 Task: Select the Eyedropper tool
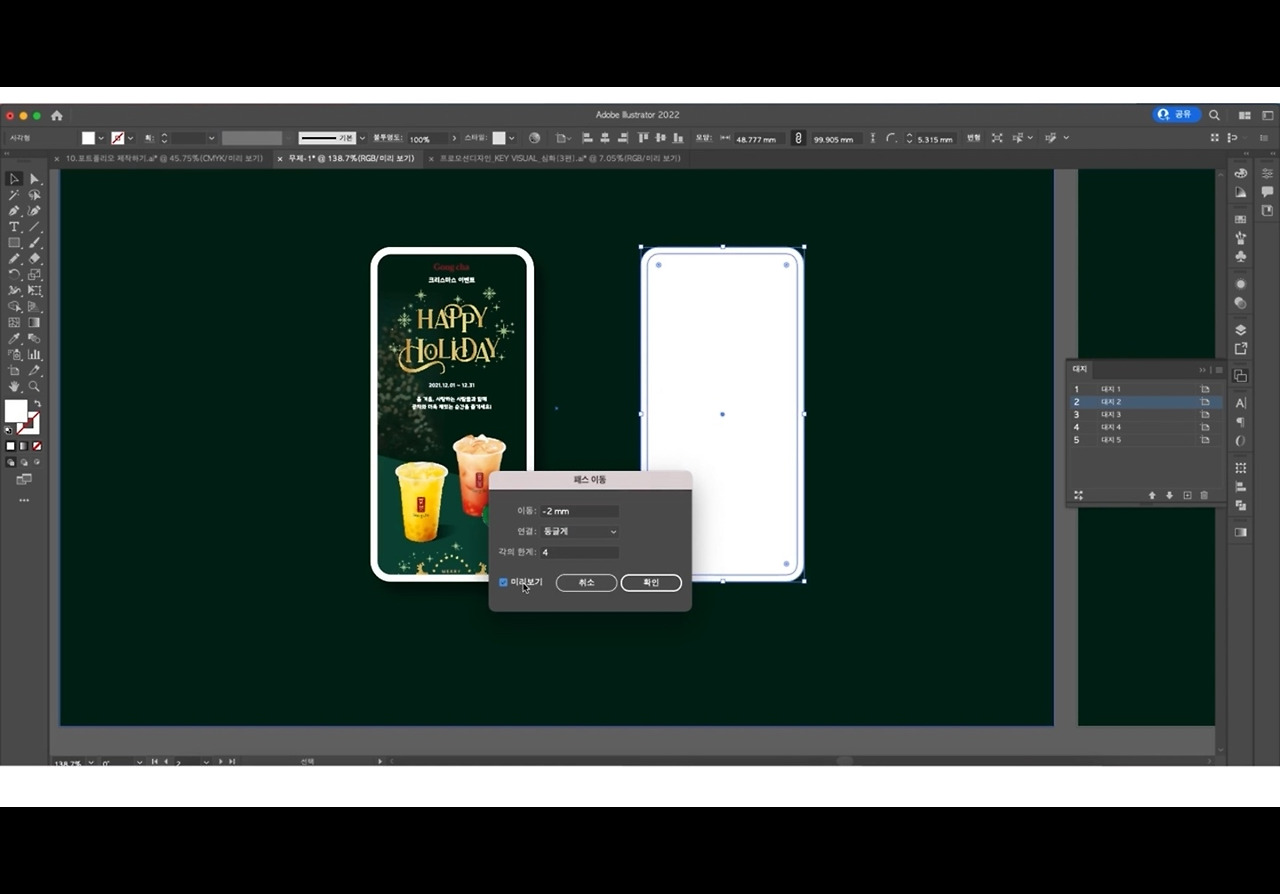click(x=14, y=338)
